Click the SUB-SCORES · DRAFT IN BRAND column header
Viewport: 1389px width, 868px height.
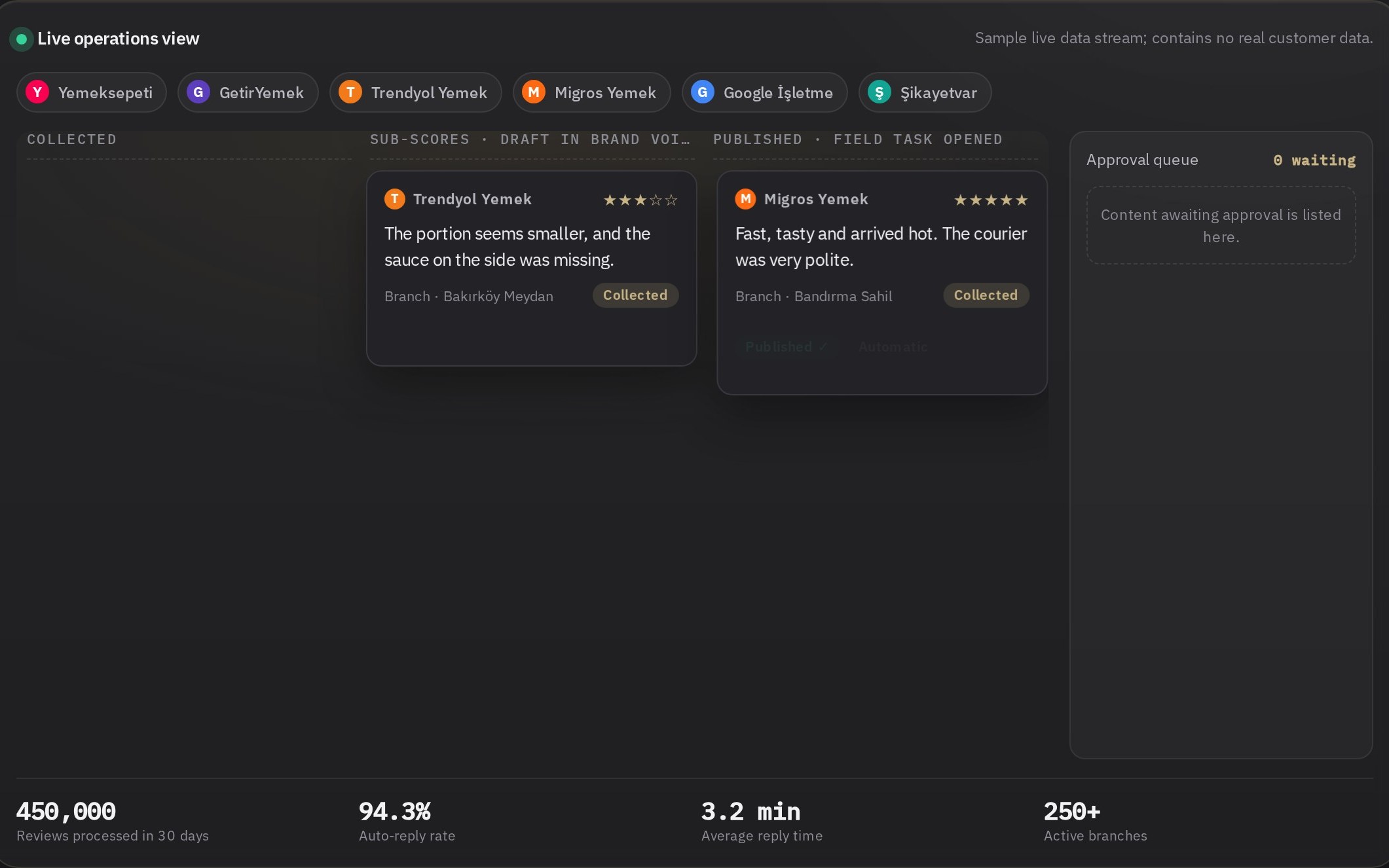pos(530,139)
